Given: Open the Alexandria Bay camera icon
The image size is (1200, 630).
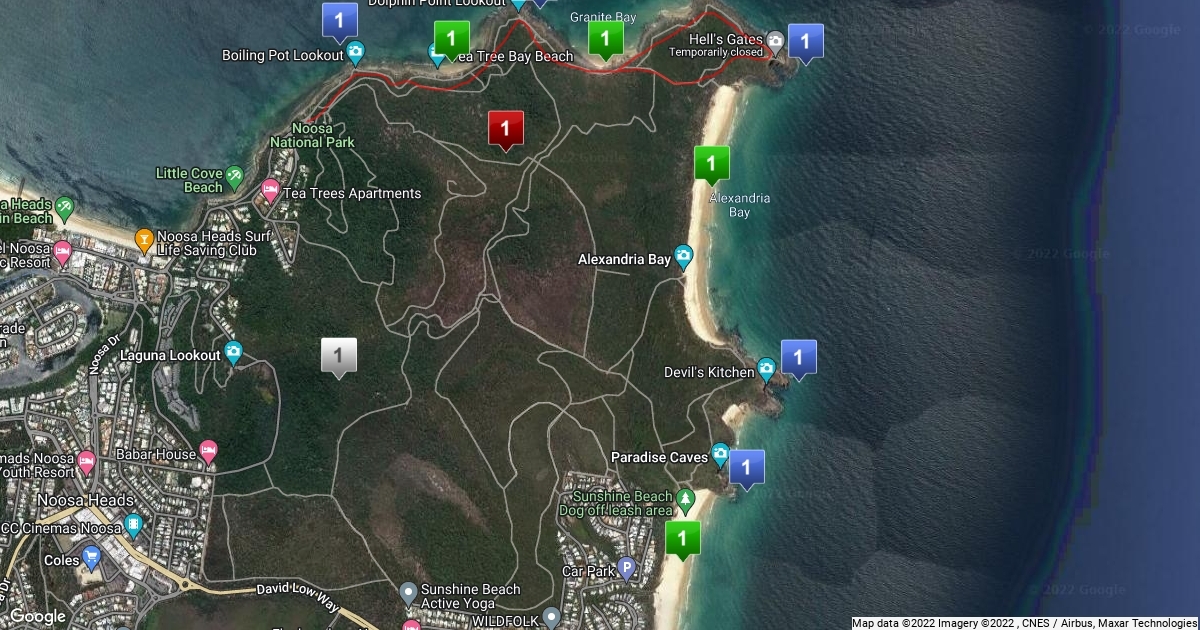Looking at the screenshot, I should (x=684, y=256).
